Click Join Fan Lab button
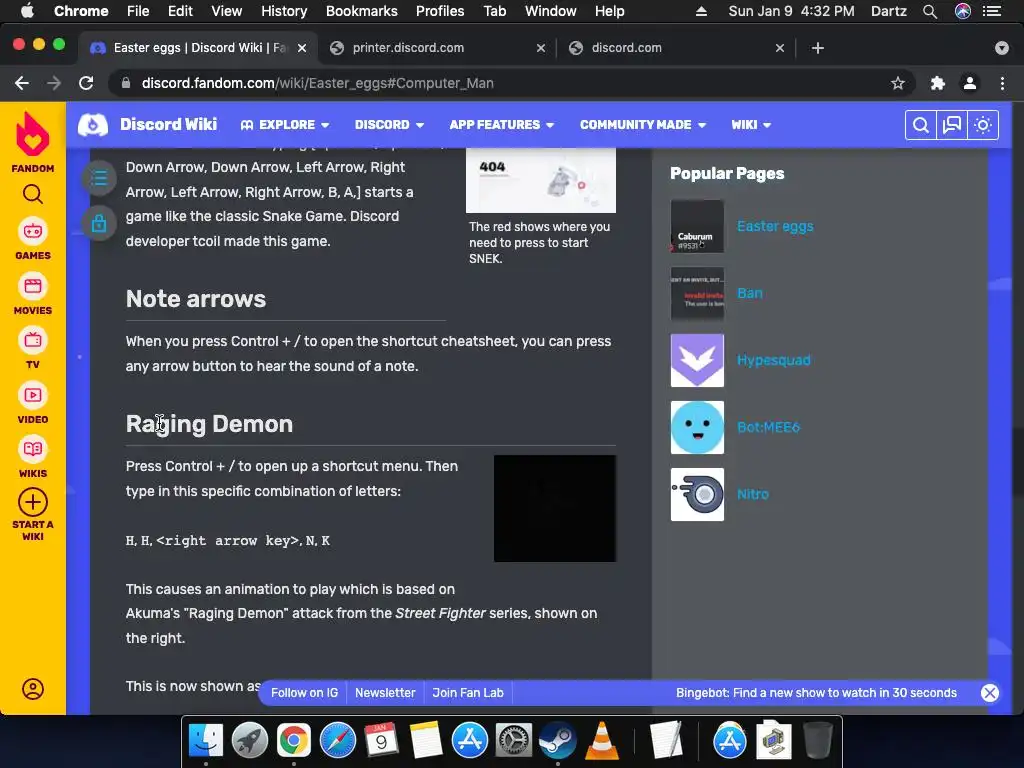Screen dimensions: 1024x768 pyautogui.click(x=468, y=693)
